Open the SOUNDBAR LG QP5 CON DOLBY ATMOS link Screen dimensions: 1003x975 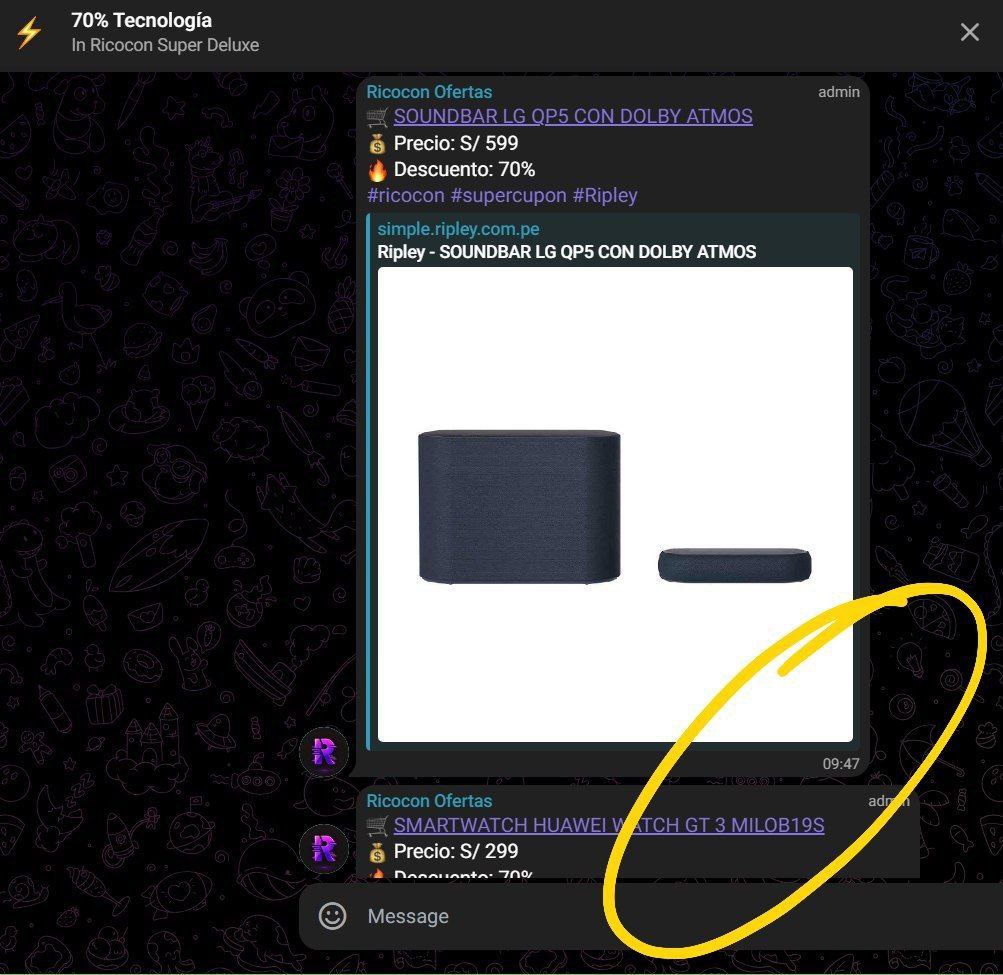tap(573, 116)
